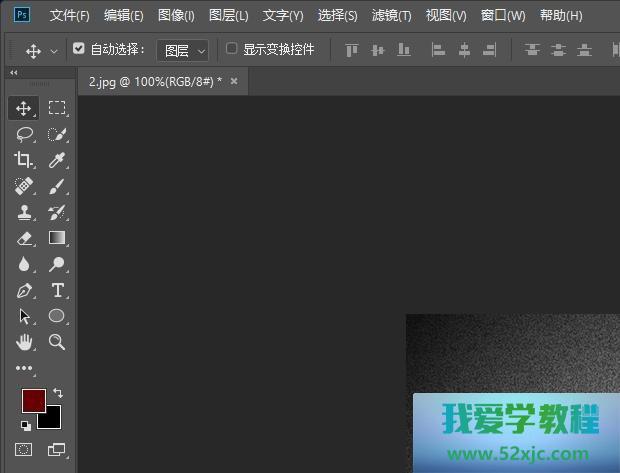This screenshot has width=620, height=473.
Task: Open the 文件(F) menu
Action: click(x=69, y=16)
